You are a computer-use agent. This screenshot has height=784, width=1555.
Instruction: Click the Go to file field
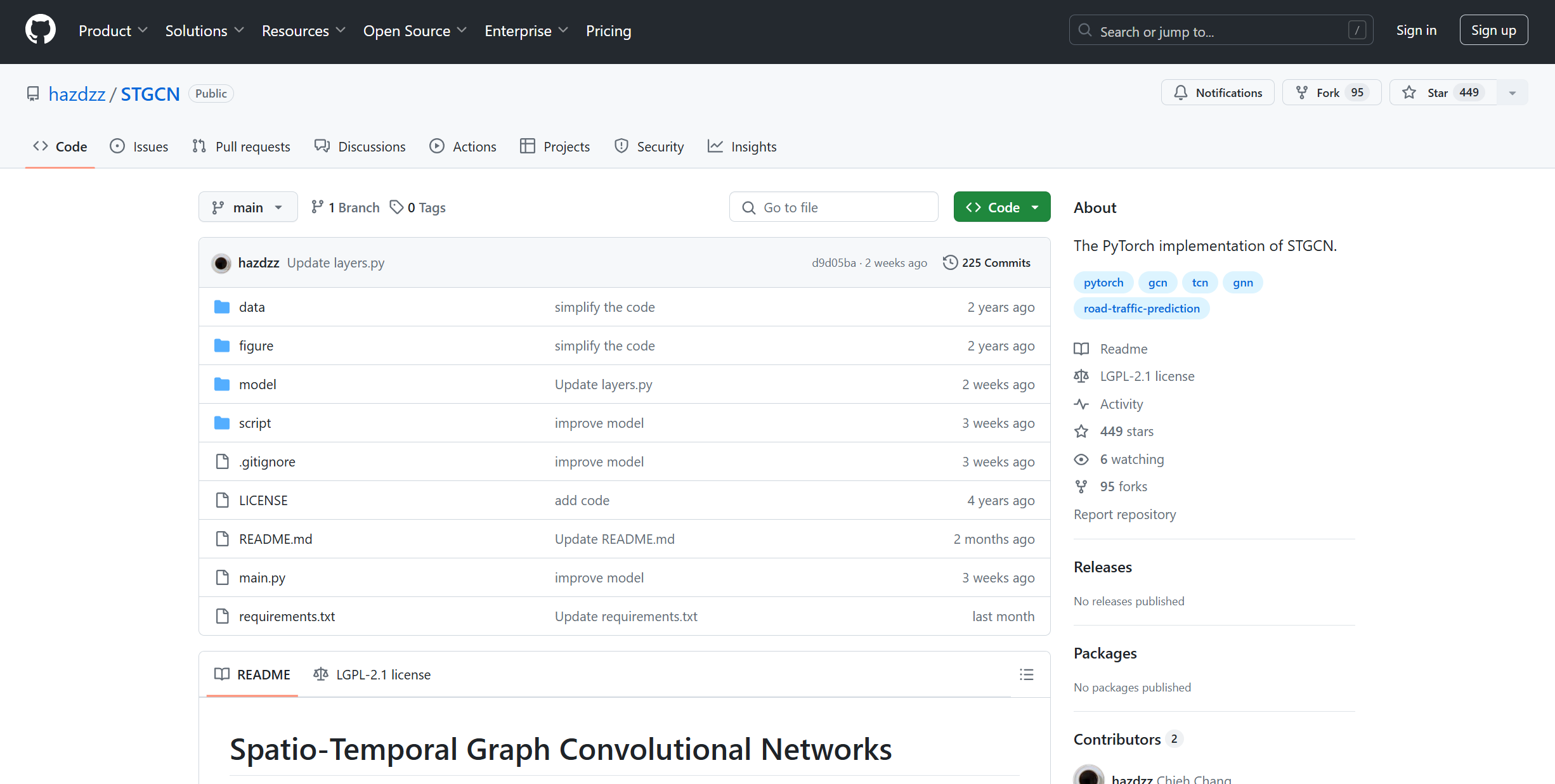(833, 207)
